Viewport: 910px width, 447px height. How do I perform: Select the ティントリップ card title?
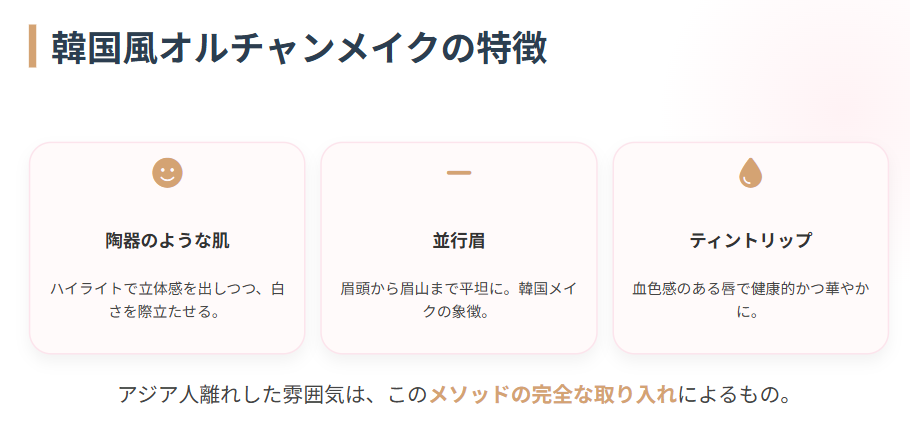click(751, 241)
